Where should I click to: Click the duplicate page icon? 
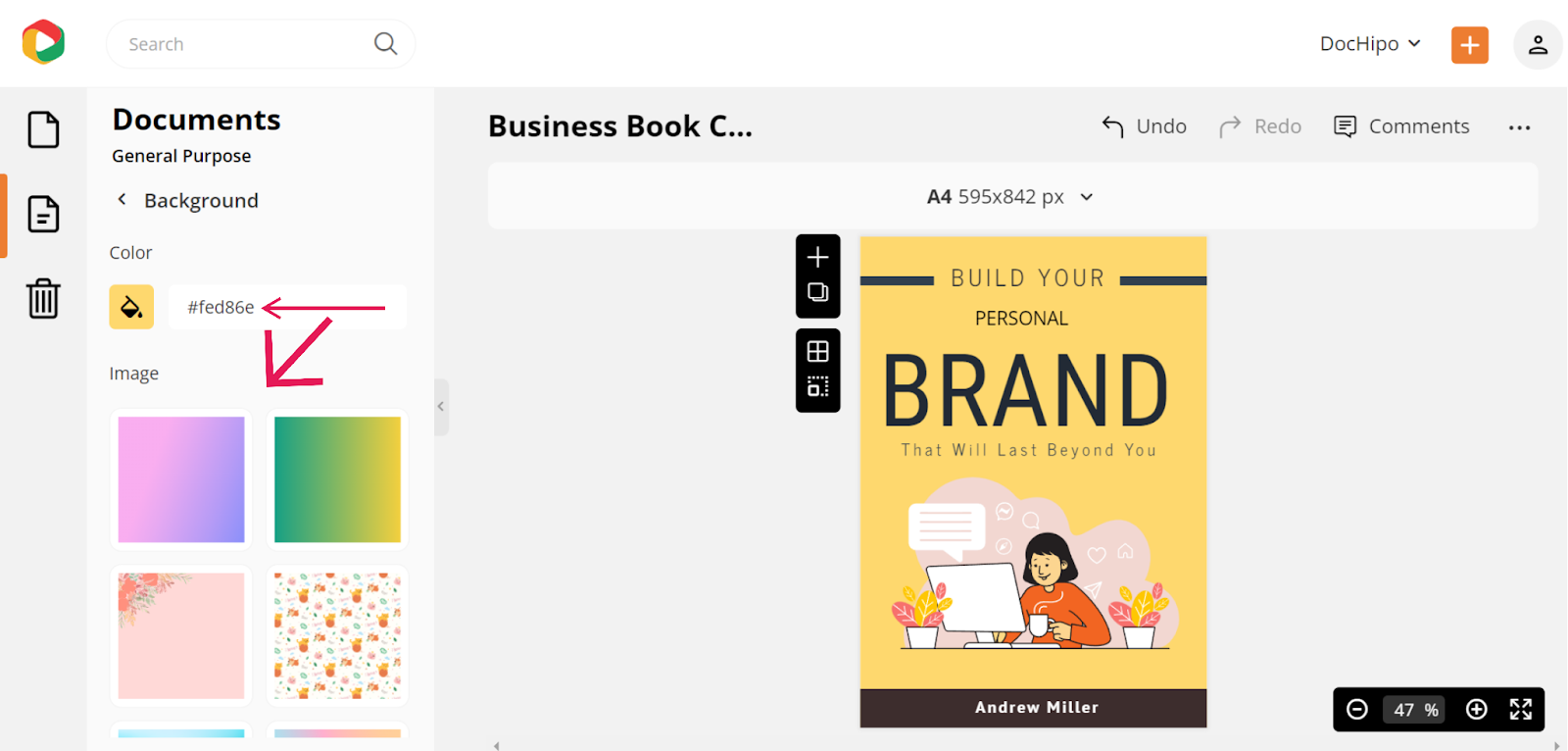[x=817, y=292]
